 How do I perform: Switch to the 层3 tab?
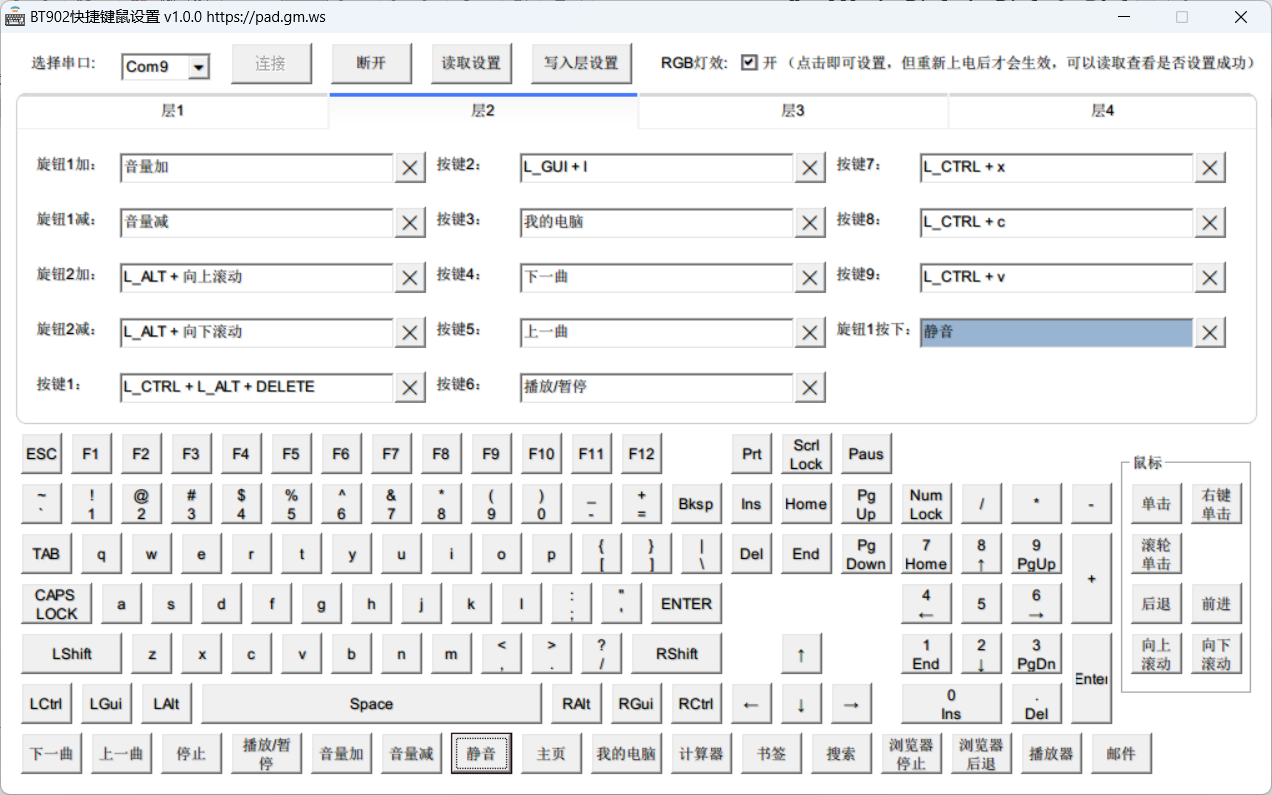pyautogui.click(x=793, y=111)
